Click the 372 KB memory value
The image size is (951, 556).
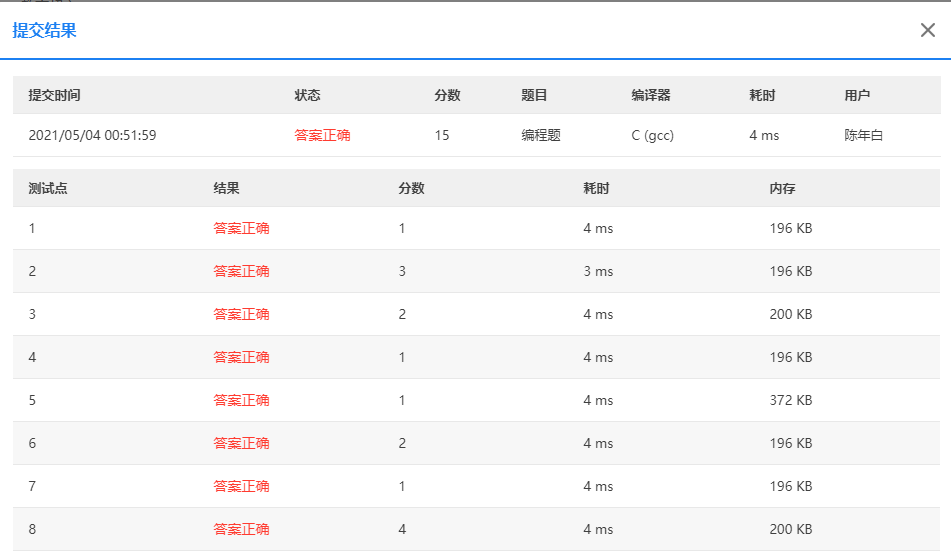(791, 401)
